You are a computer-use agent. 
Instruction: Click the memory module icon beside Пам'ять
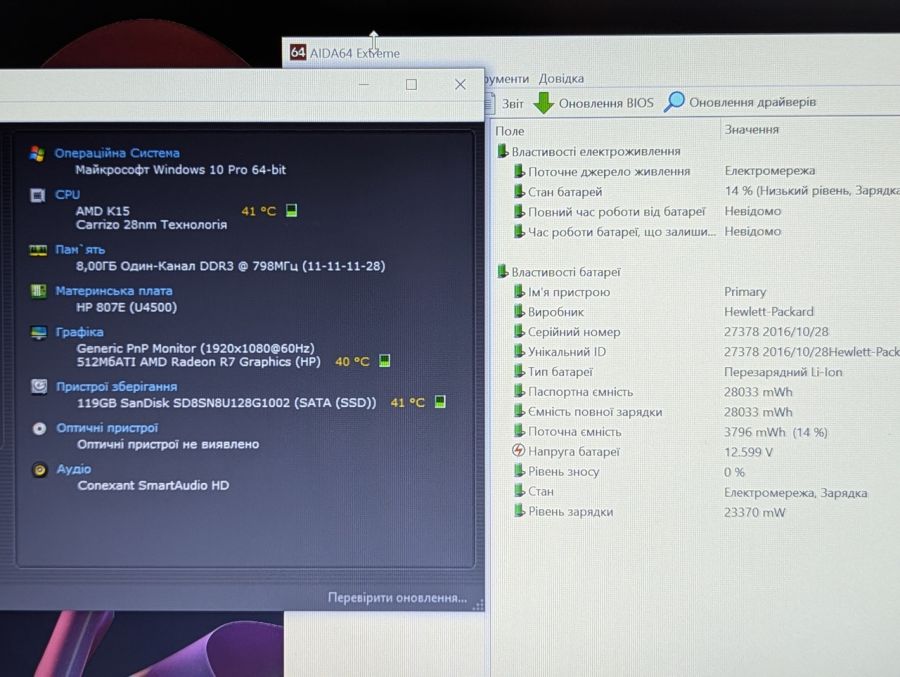(x=38, y=250)
